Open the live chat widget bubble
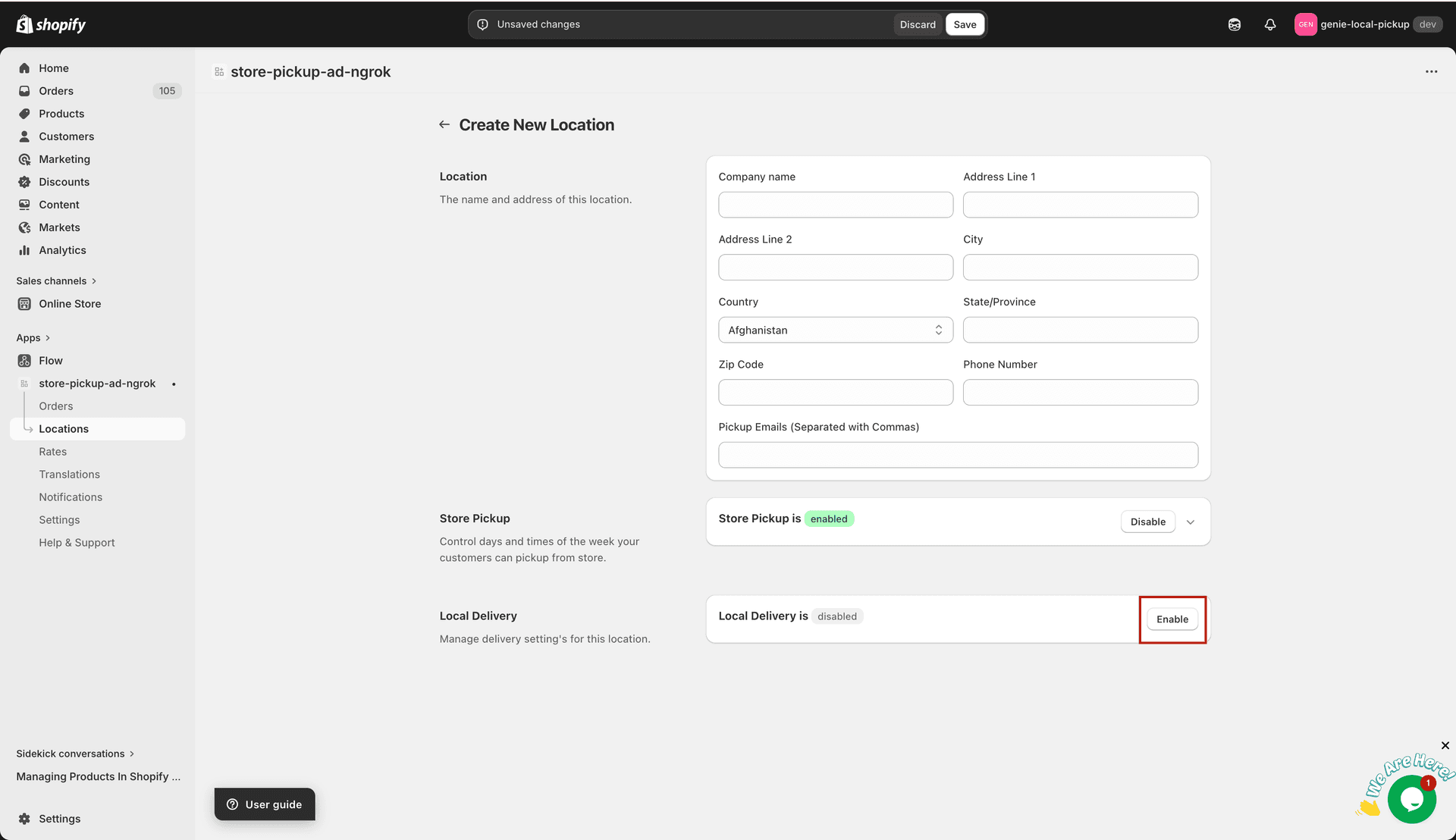 pyautogui.click(x=1411, y=798)
